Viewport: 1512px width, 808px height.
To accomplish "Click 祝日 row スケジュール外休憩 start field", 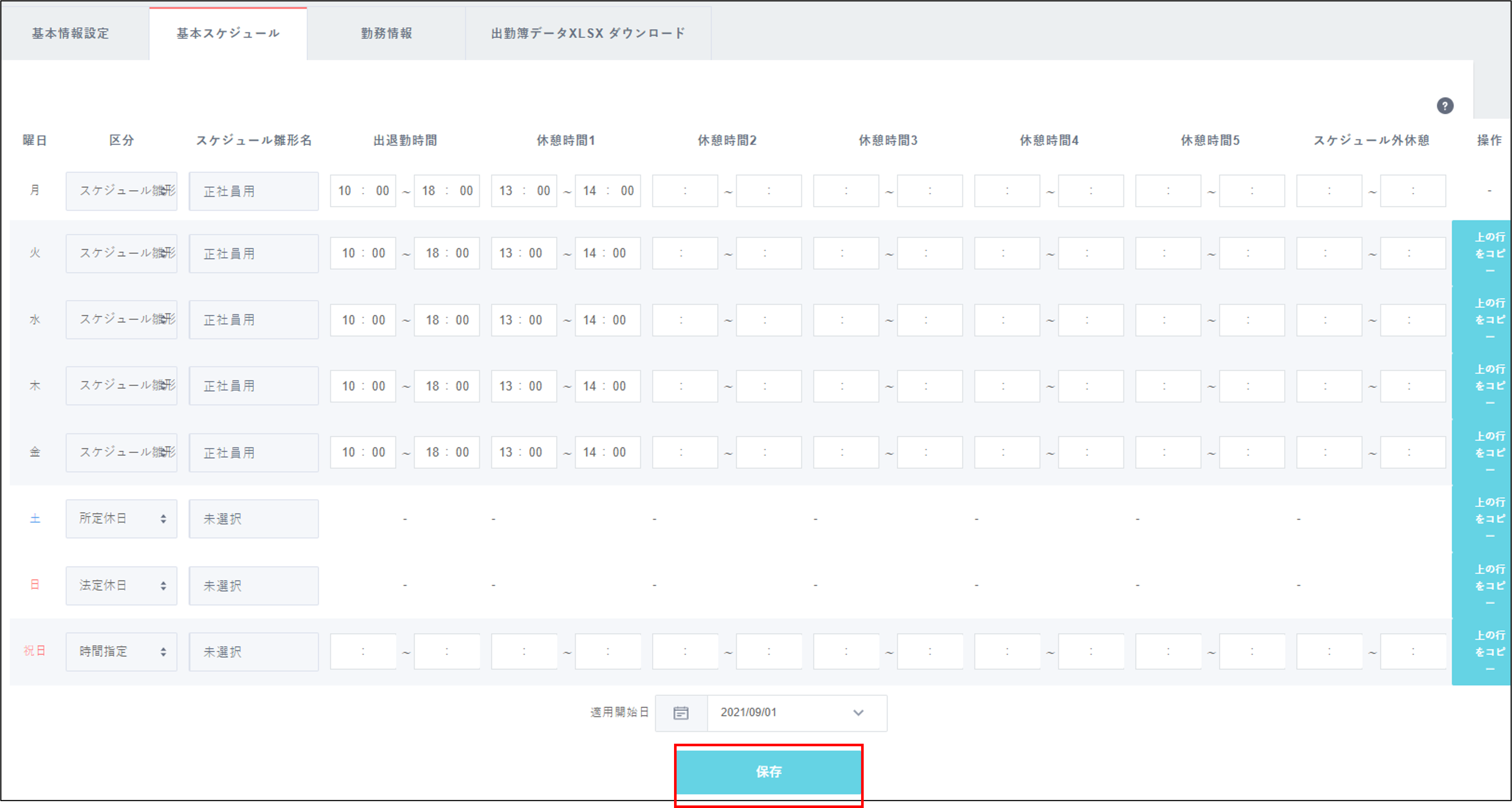I will pyautogui.click(x=1329, y=651).
